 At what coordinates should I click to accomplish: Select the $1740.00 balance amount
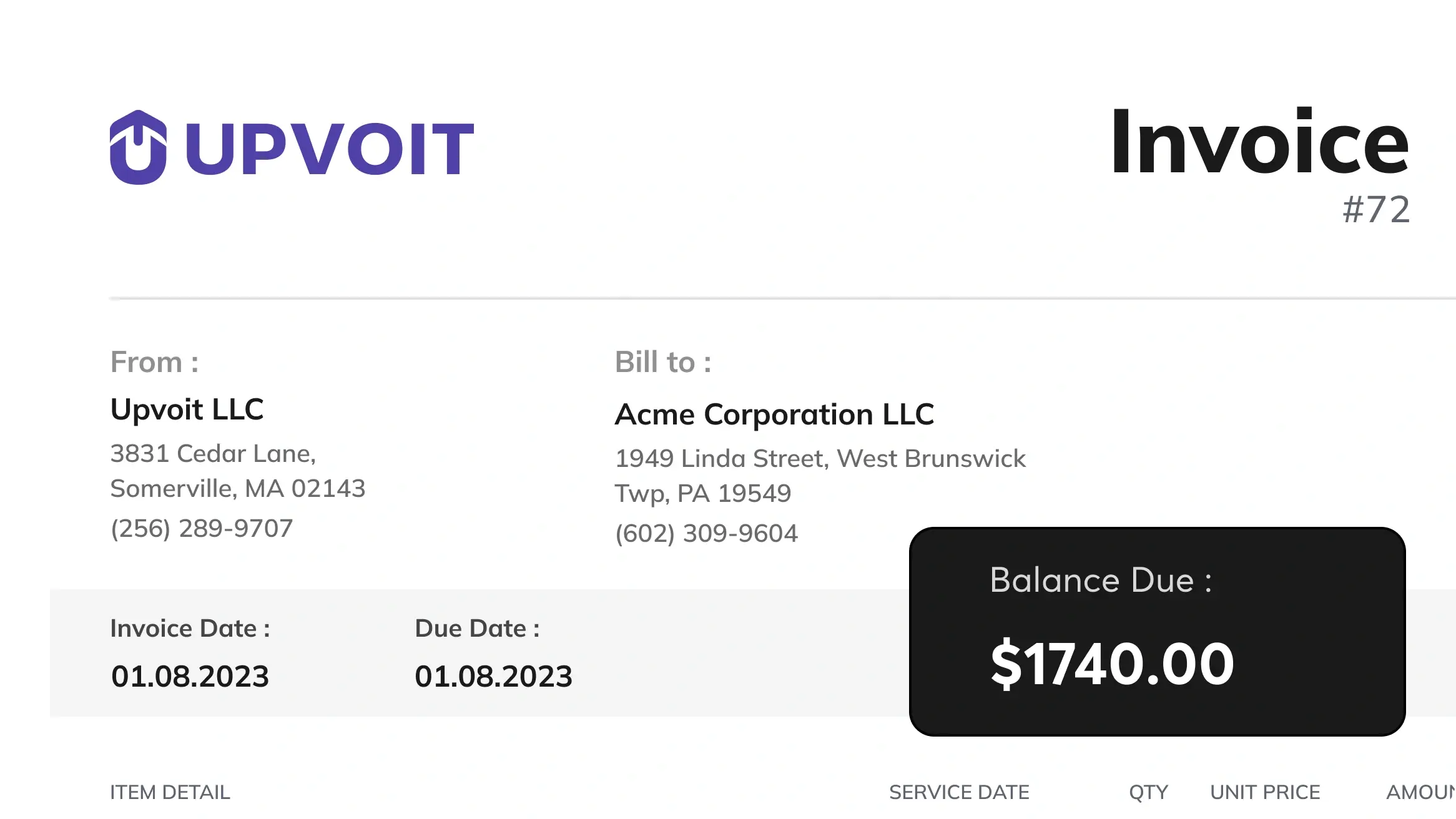point(1112,664)
